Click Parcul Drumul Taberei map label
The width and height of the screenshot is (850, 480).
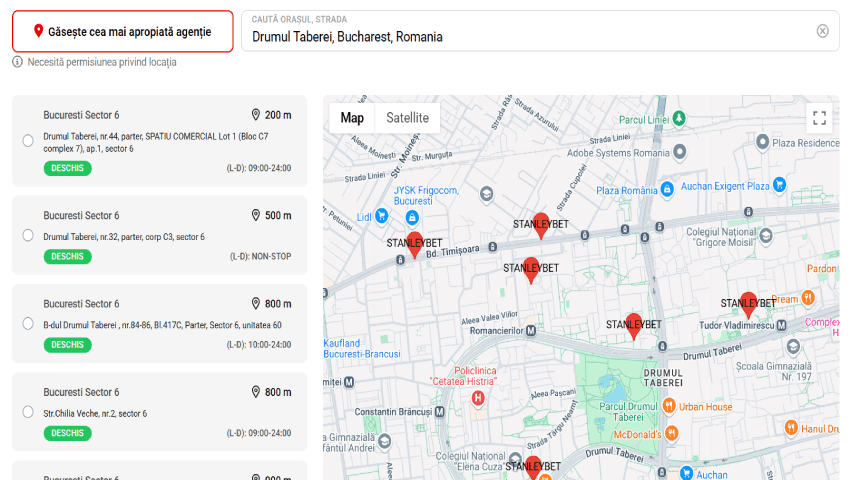[x=628, y=412]
